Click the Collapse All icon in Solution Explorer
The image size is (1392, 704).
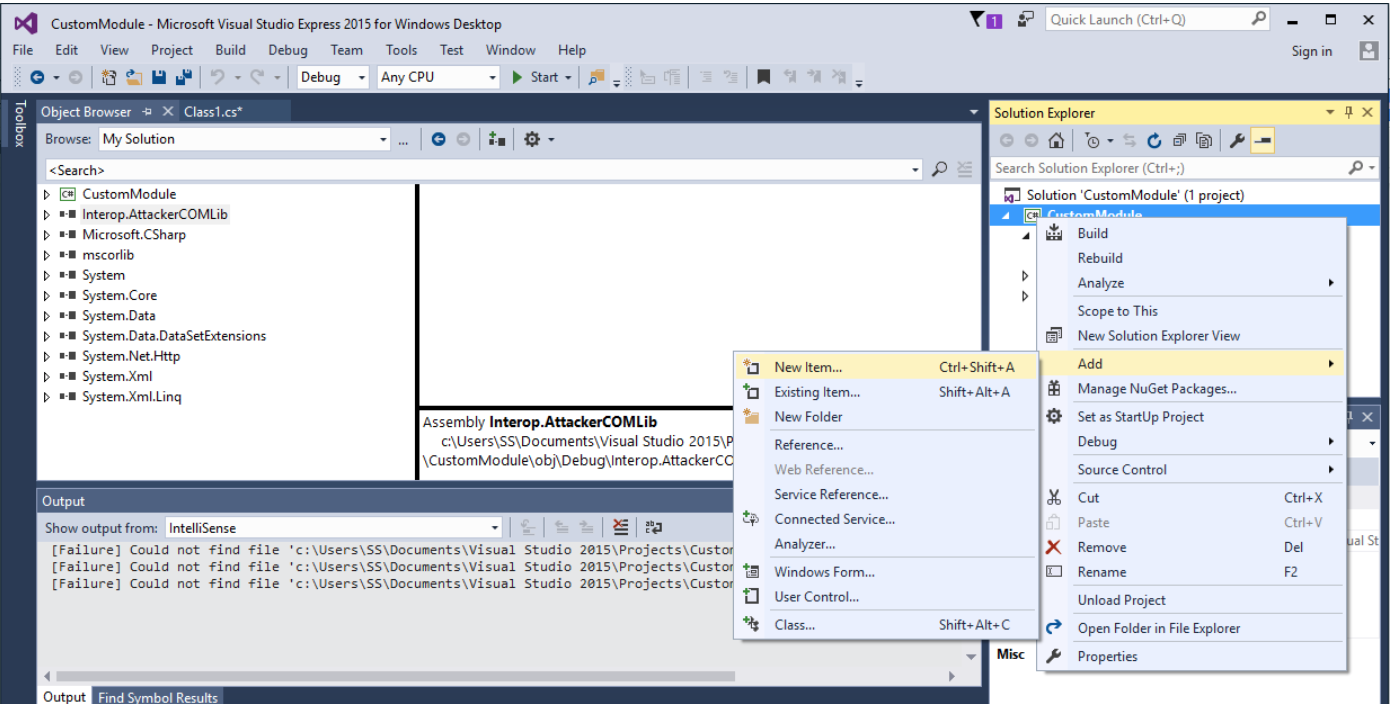pos(1180,141)
